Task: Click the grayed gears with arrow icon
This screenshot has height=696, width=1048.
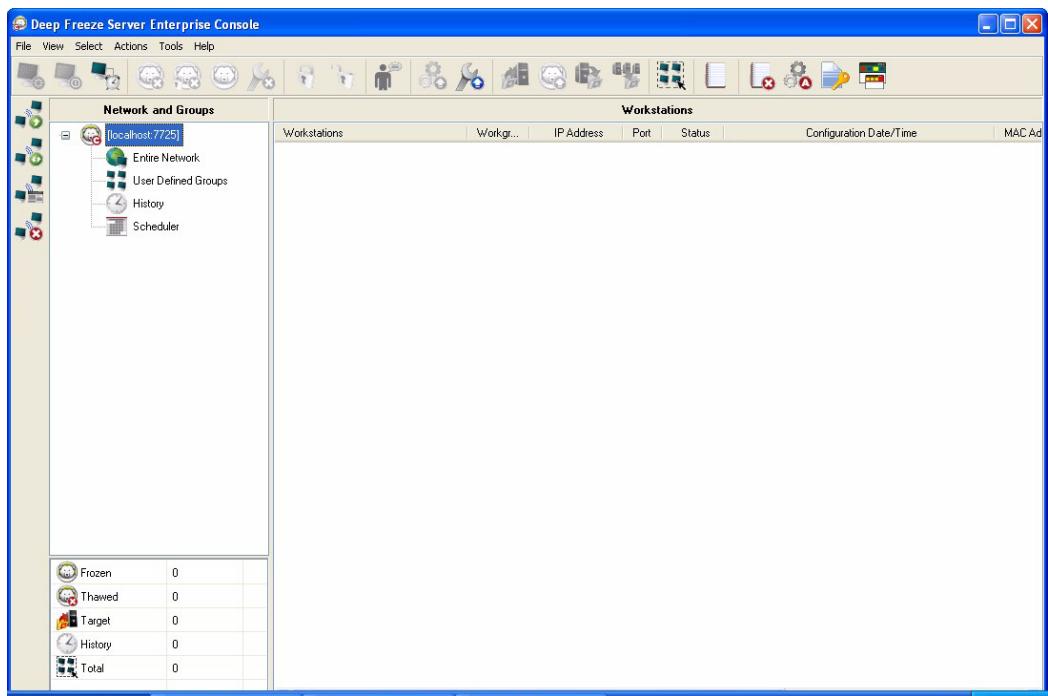Action: tap(432, 76)
